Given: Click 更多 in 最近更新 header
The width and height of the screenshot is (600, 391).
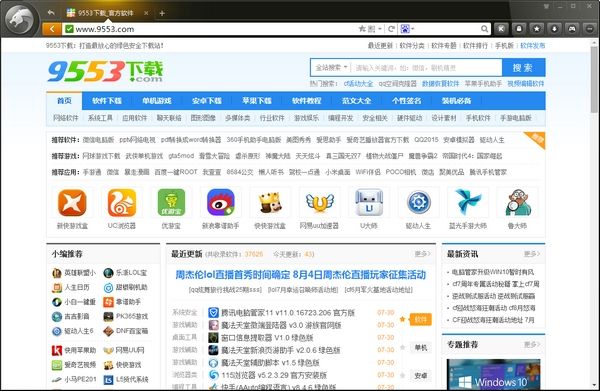Looking at the screenshot, I should [x=422, y=254].
